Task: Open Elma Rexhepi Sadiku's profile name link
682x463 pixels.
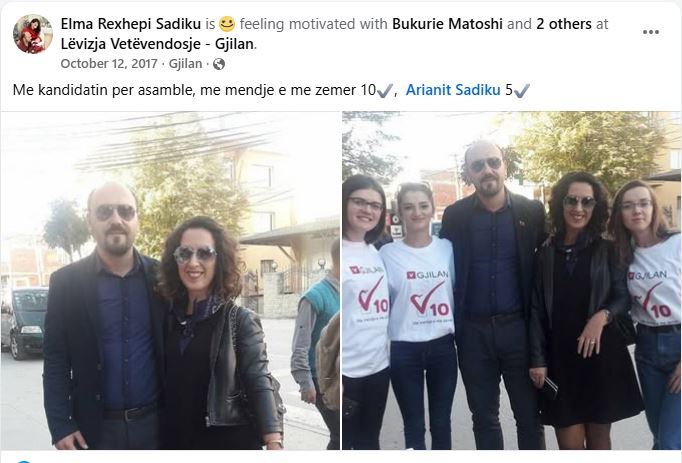Action: click(x=130, y=24)
